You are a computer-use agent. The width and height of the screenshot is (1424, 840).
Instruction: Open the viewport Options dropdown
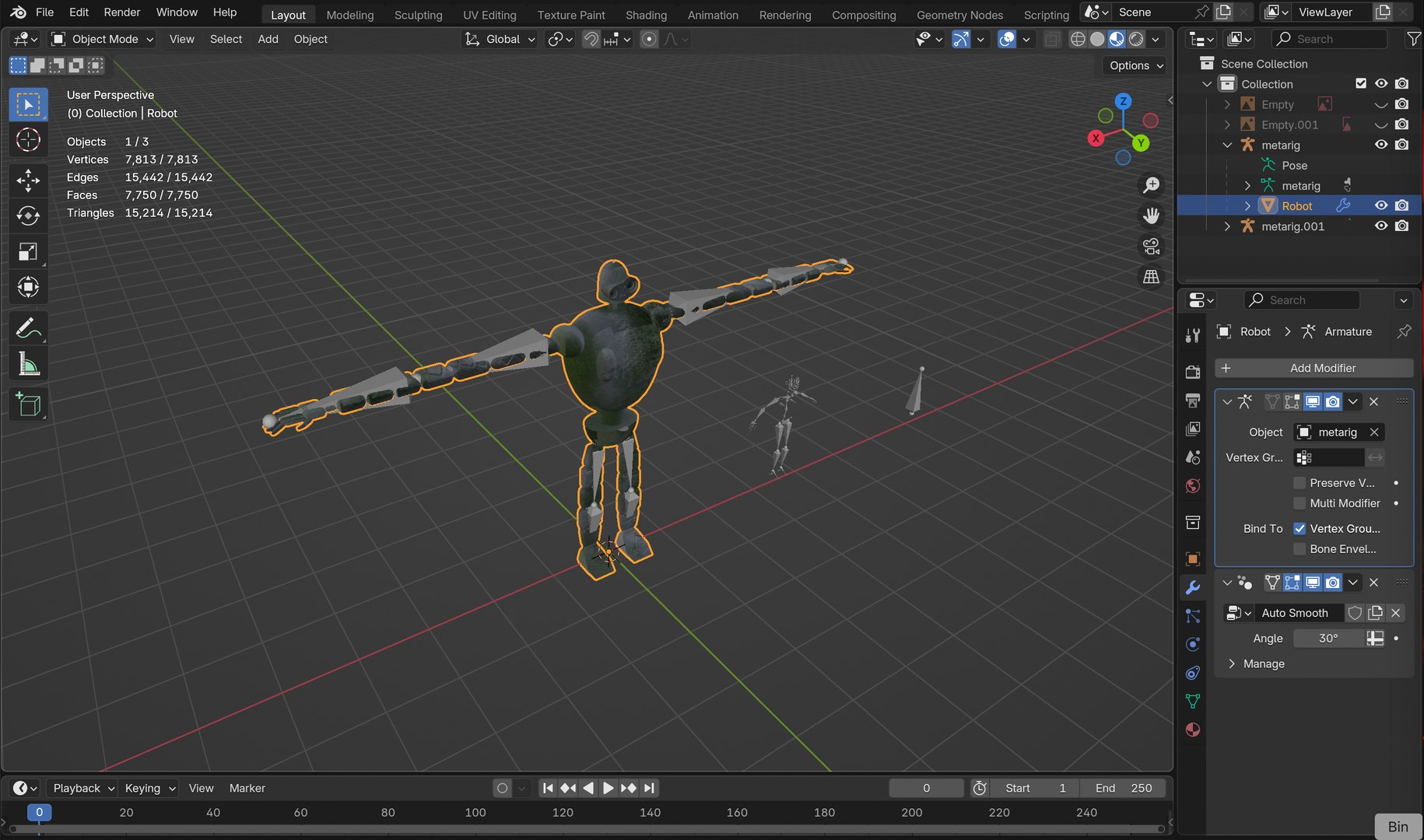click(1136, 65)
